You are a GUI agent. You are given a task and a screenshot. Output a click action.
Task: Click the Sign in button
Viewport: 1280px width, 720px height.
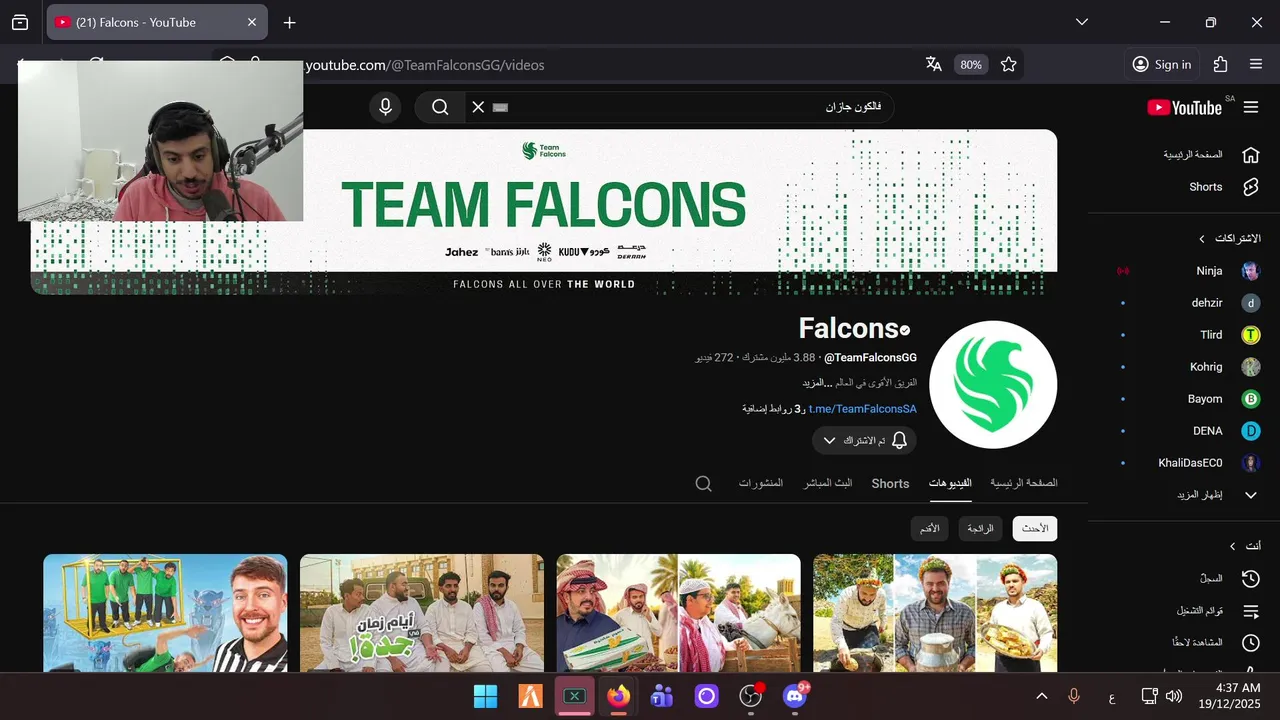click(1161, 64)
